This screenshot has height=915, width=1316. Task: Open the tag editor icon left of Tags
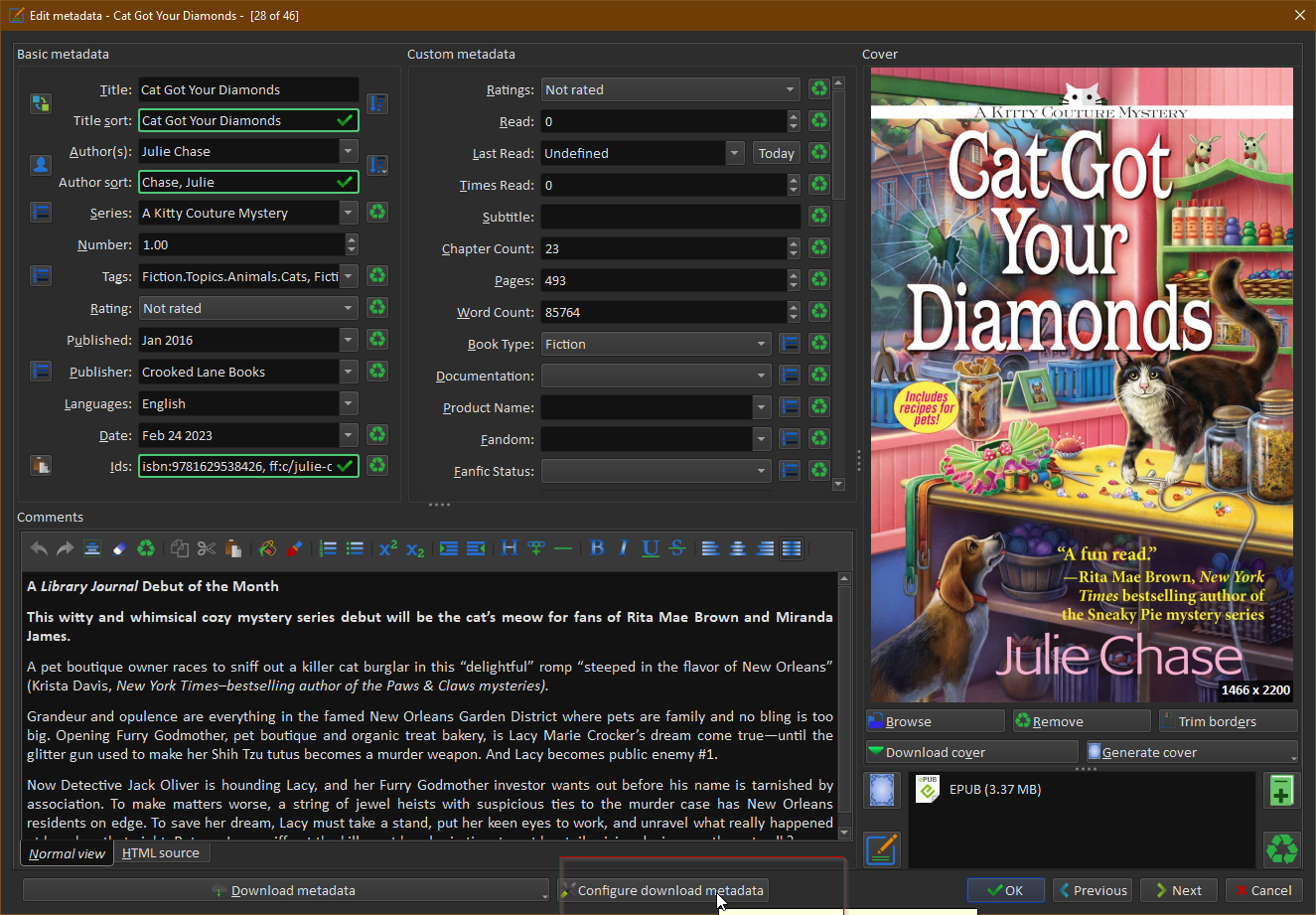41,275
